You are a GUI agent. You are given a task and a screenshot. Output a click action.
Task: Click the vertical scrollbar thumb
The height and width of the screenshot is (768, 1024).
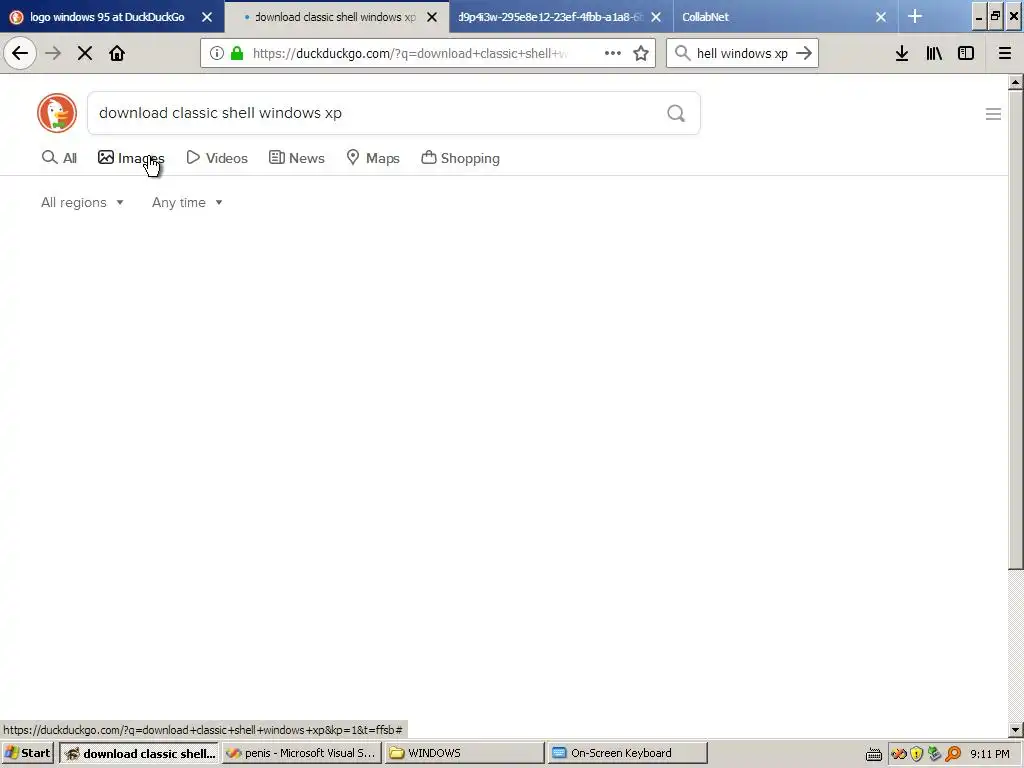(x=1016, y=330)
